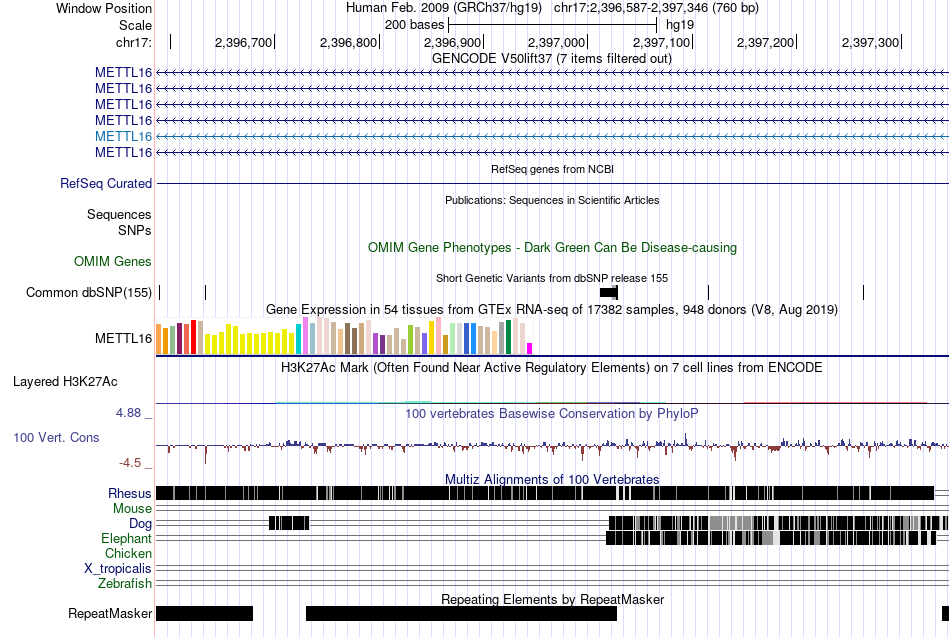
Task: Click Repeating Elements by RepeatMasker title
Action: pyautogui.click(x=553, y=599)
